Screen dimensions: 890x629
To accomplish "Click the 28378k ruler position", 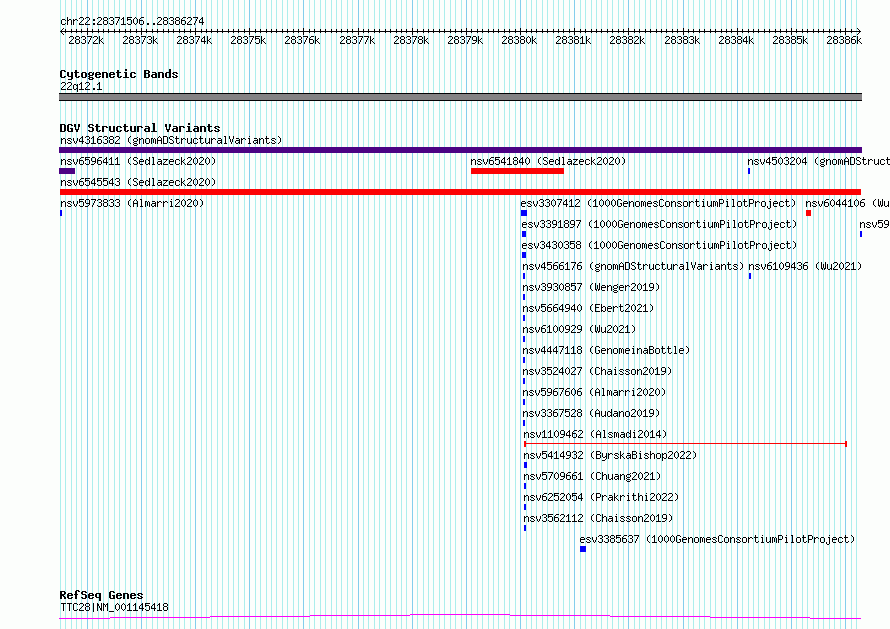I will pyautogui.click(x=411, y=40).
